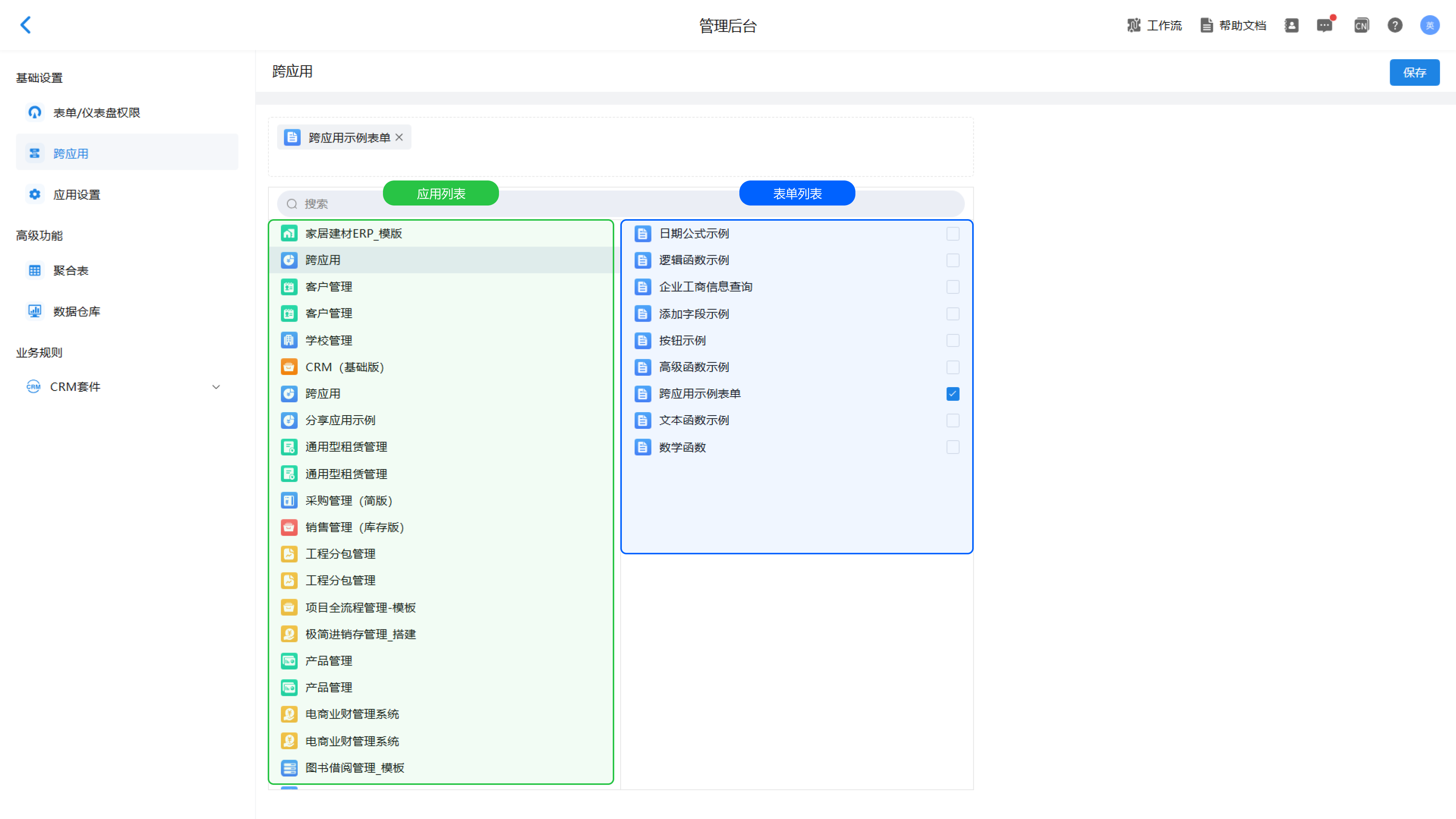
Task: Check the 日期公式示例 checkbox
Action: 952,234
